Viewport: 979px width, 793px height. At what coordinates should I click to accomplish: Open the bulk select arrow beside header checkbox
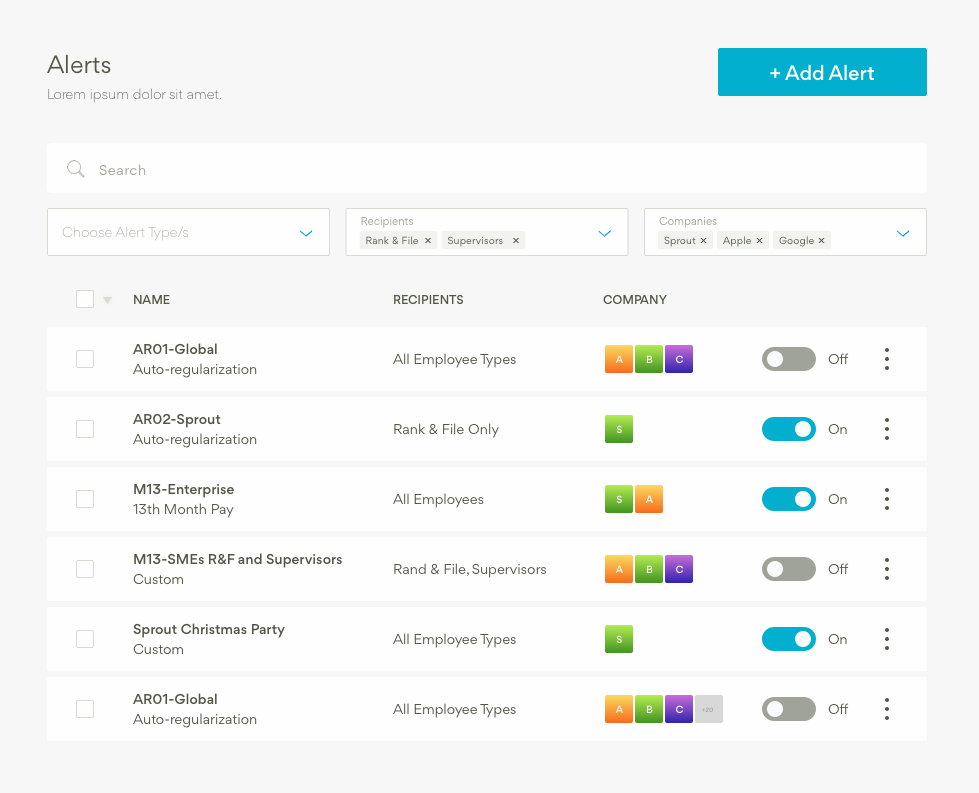click(107, 300)
